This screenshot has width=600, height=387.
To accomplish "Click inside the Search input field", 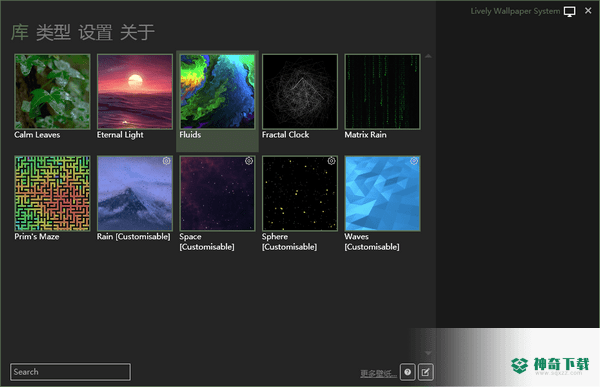I will 70,372.
